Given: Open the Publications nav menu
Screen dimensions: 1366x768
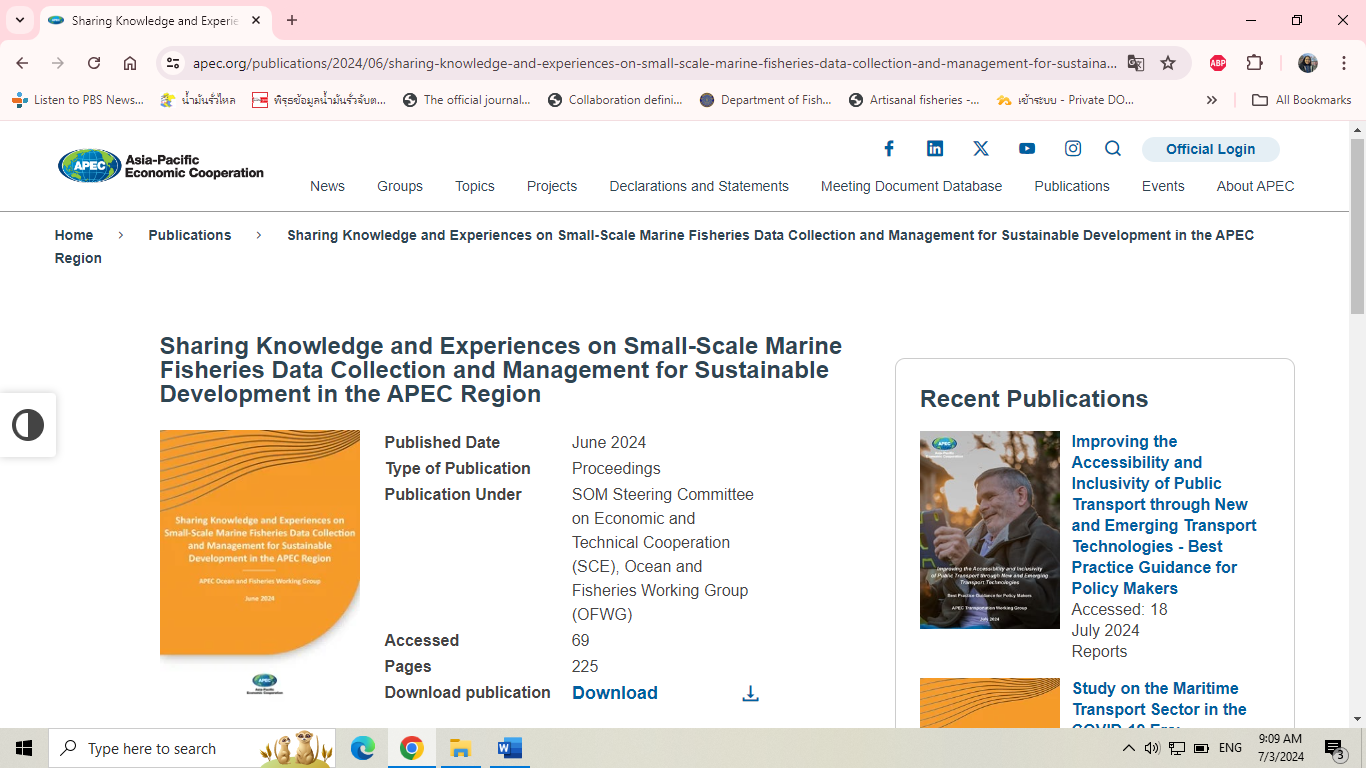Looking at the screenshot, I should pyautogui.click(x=1072, y=186).
